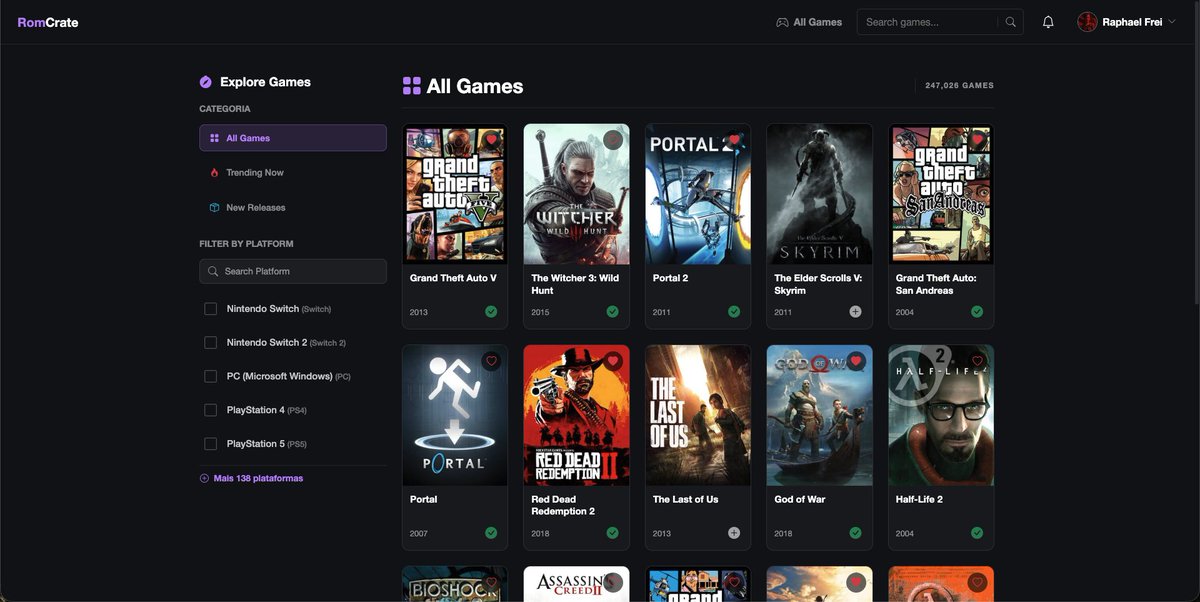The height and width of the screenshot is (602, 1200).
Task: Check PlayStation 4 platform filter
Action: pos(210,410)
